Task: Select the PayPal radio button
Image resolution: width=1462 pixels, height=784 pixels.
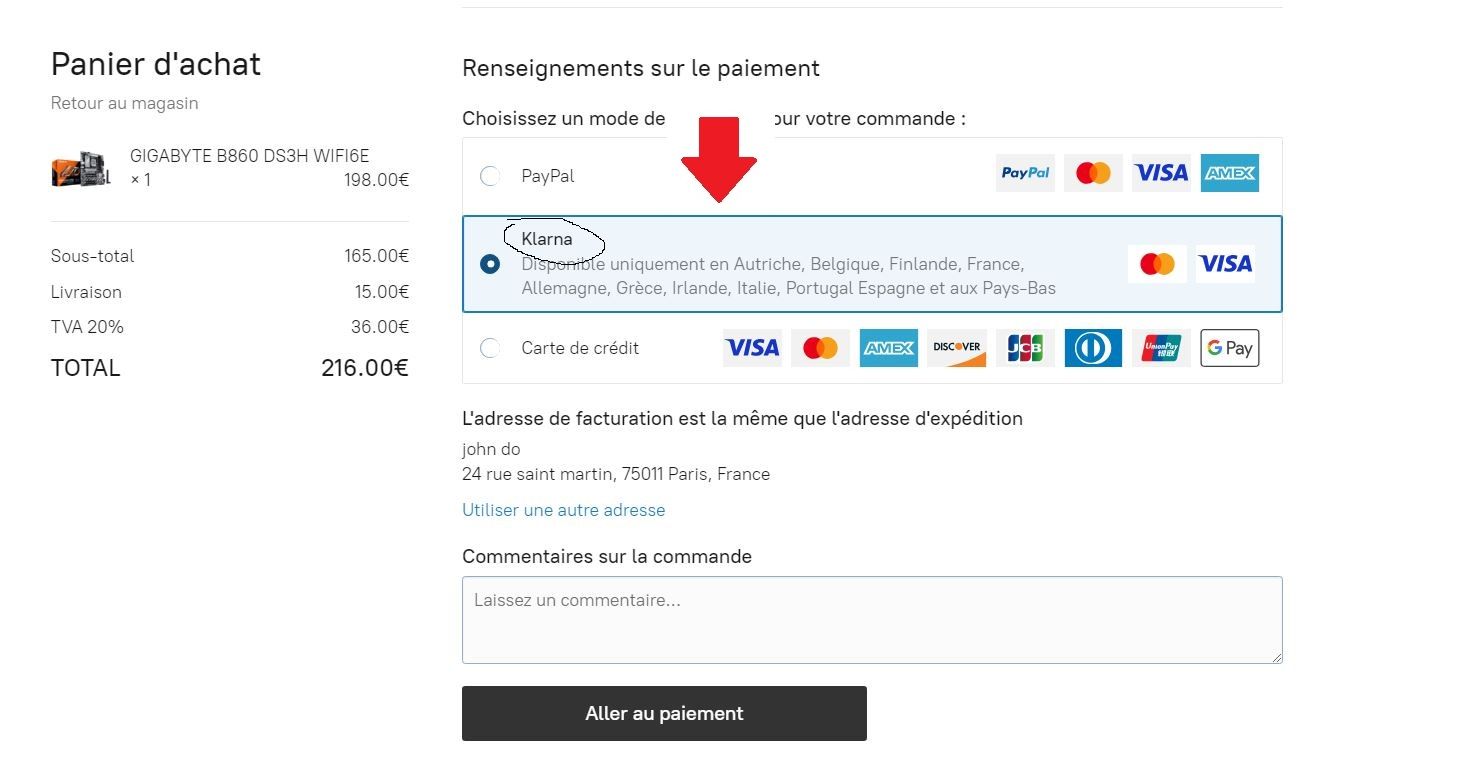Action: 490,176
